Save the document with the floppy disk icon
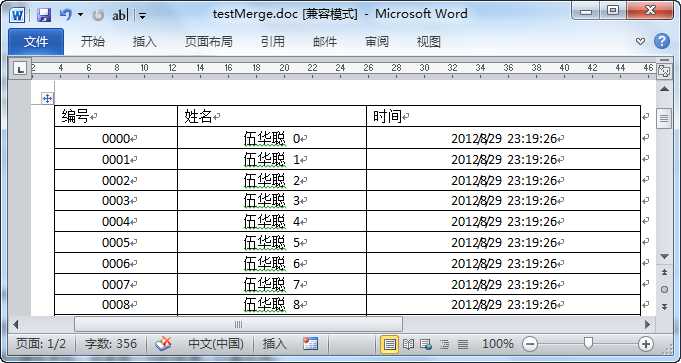 click(x=44, y=15)
